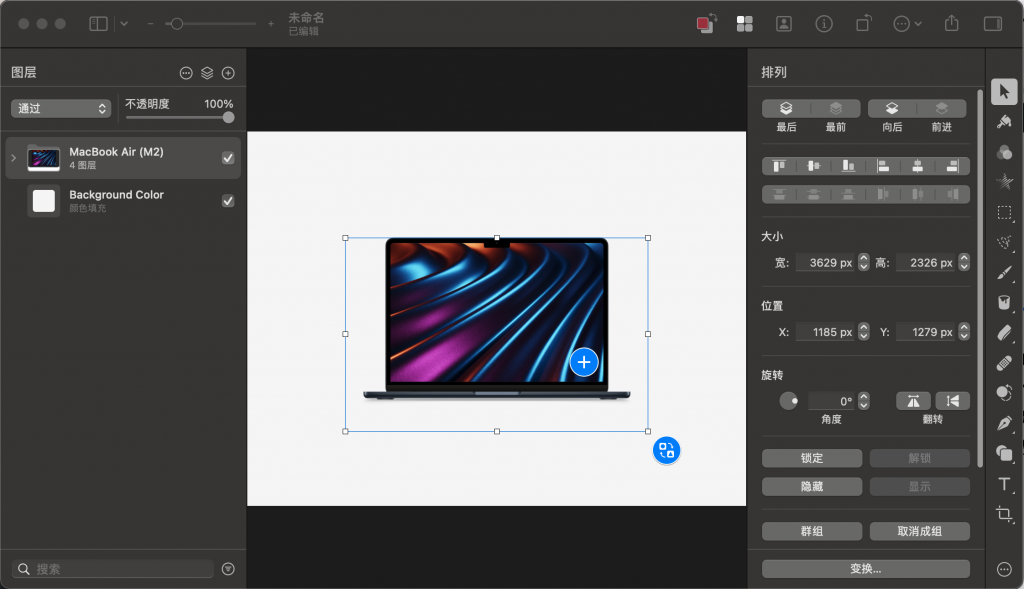The height and width of the screenshot is (589, 1024).
Task: Select the Effects tool
Action: click(x=1004, y=181)
